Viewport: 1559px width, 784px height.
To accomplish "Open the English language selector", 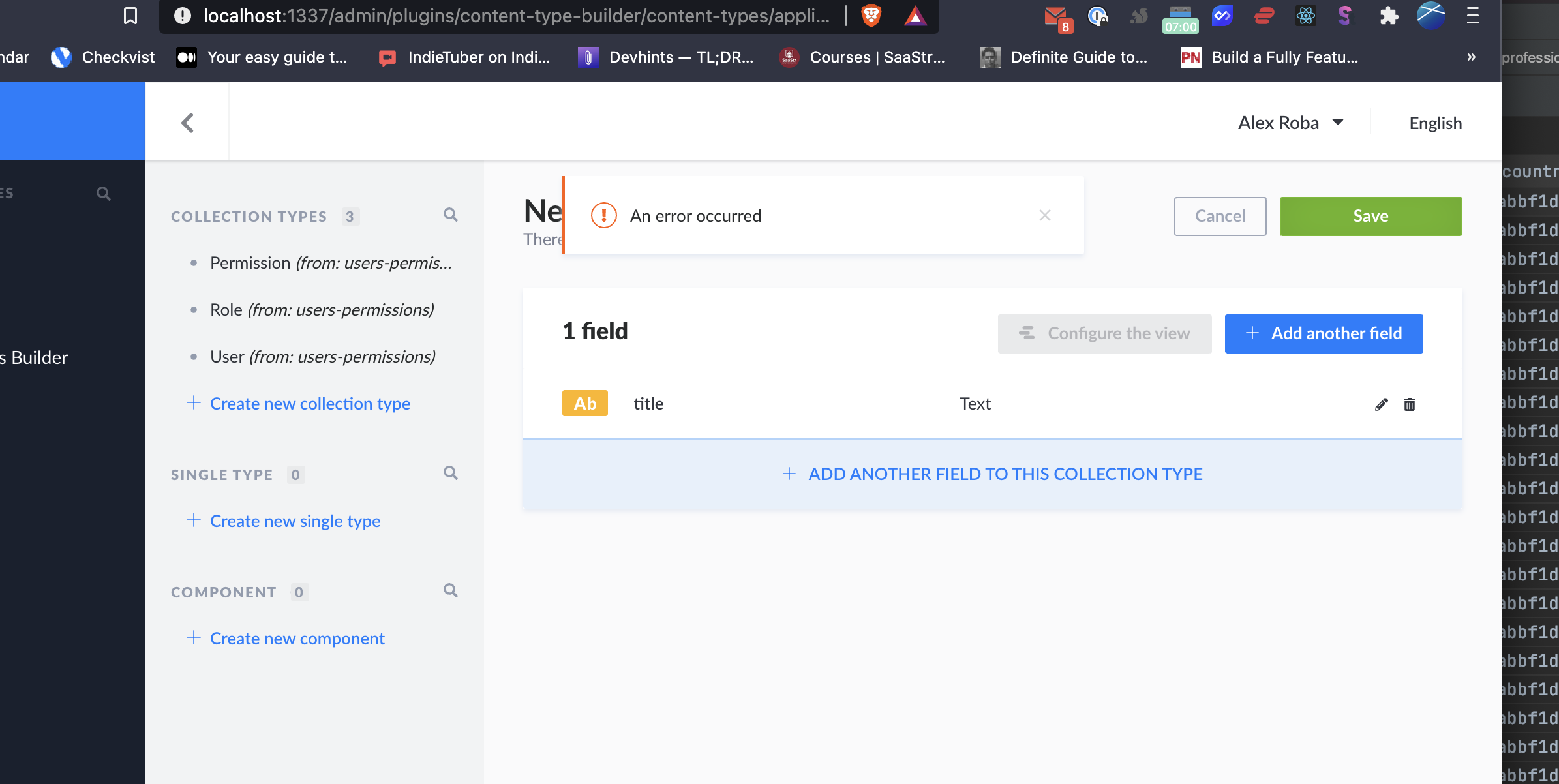I will pos(1436,123).
